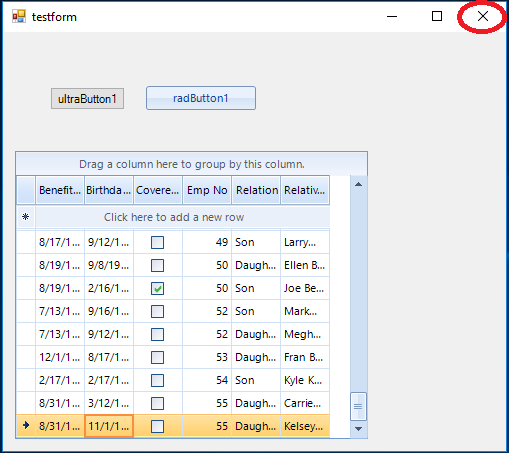The height and width of the screenshot is (453, 509).
Task: Sort by the Covere... column header
Action: point(158,190)
